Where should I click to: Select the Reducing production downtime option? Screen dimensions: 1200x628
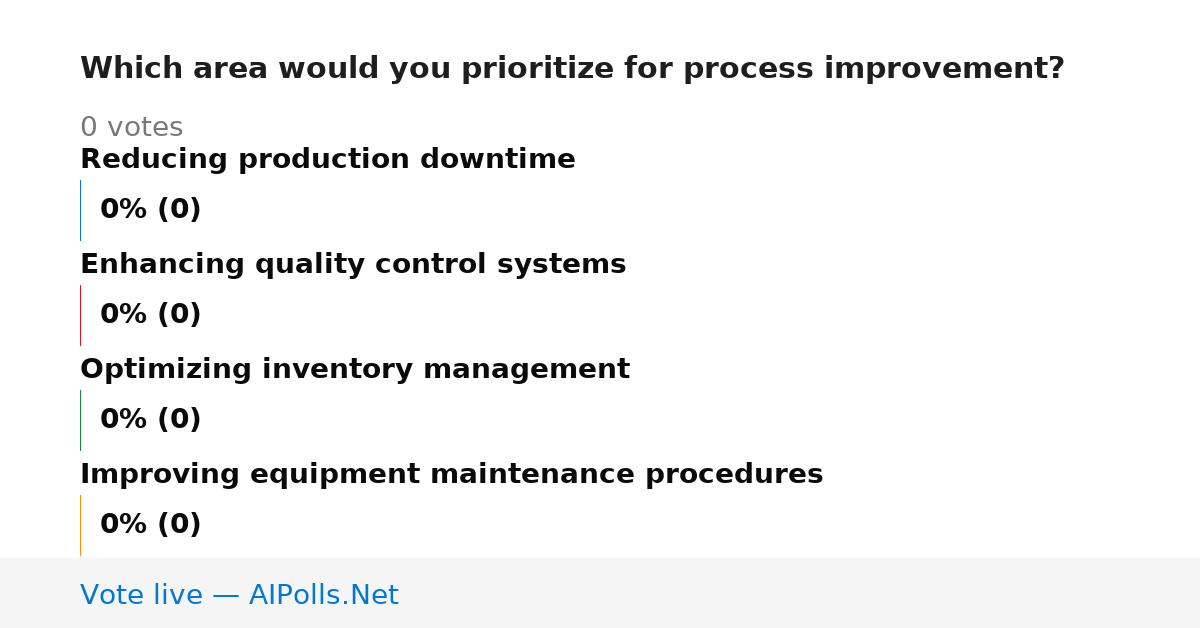(328, 160)
